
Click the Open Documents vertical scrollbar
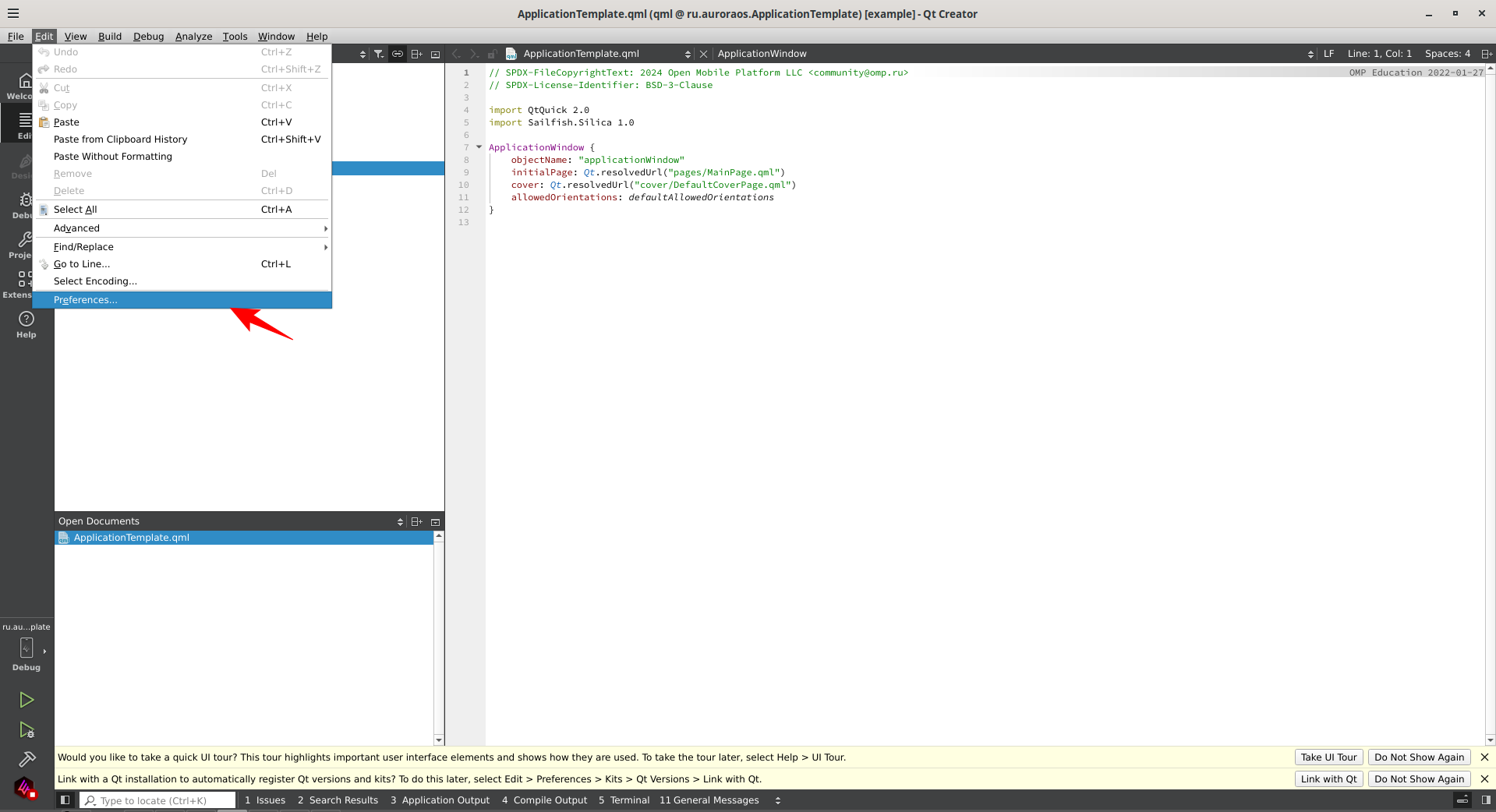(x=439, y=638)
